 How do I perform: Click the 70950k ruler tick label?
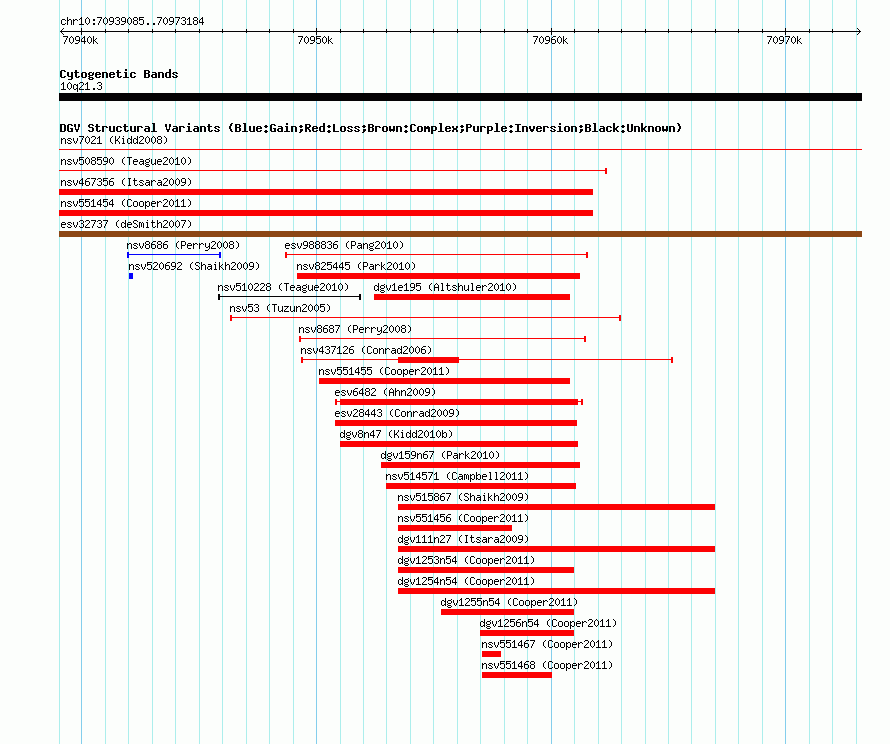[315, 40]
